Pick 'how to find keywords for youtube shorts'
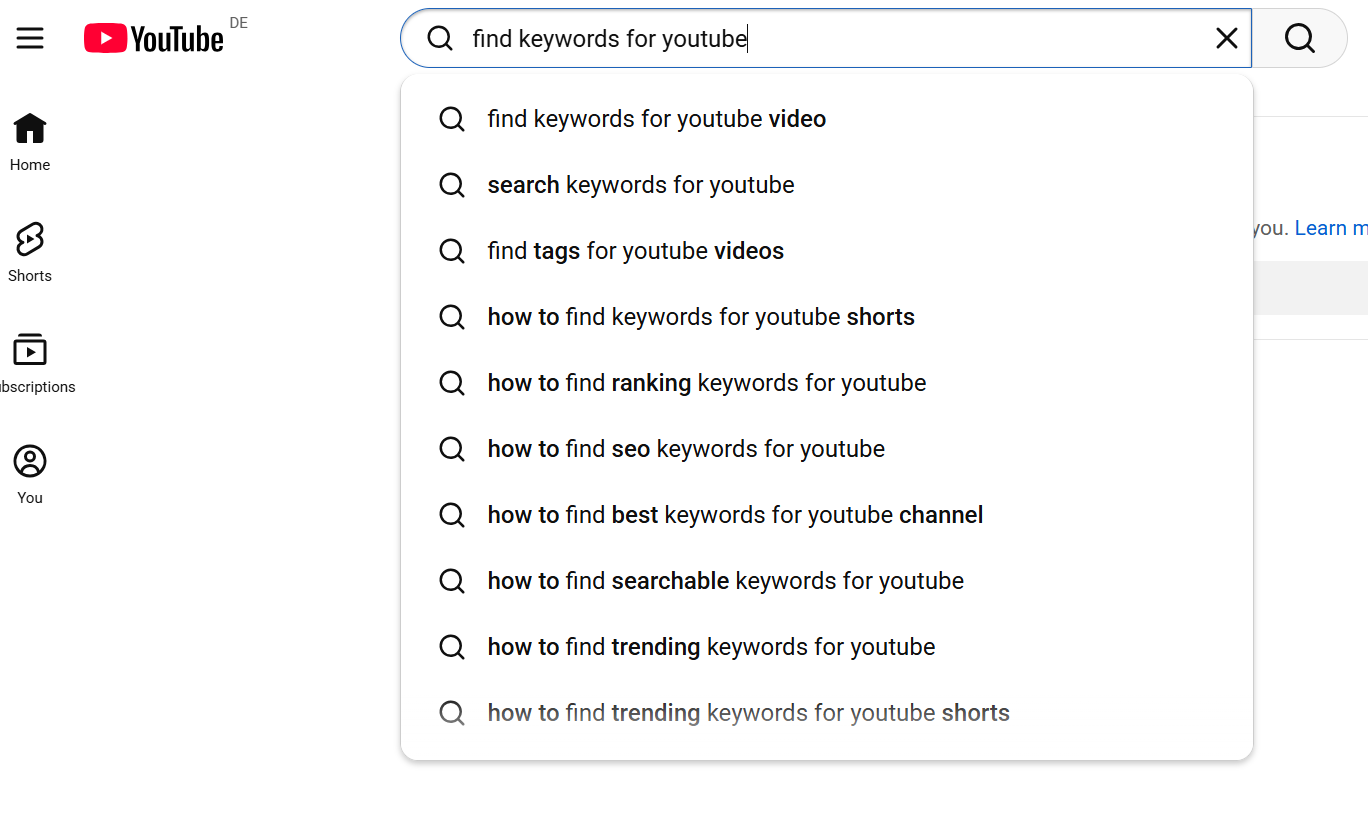Image resolution: width=1368 pixels, height=815 pixels. pyautogui.click(x=827, y=317)
